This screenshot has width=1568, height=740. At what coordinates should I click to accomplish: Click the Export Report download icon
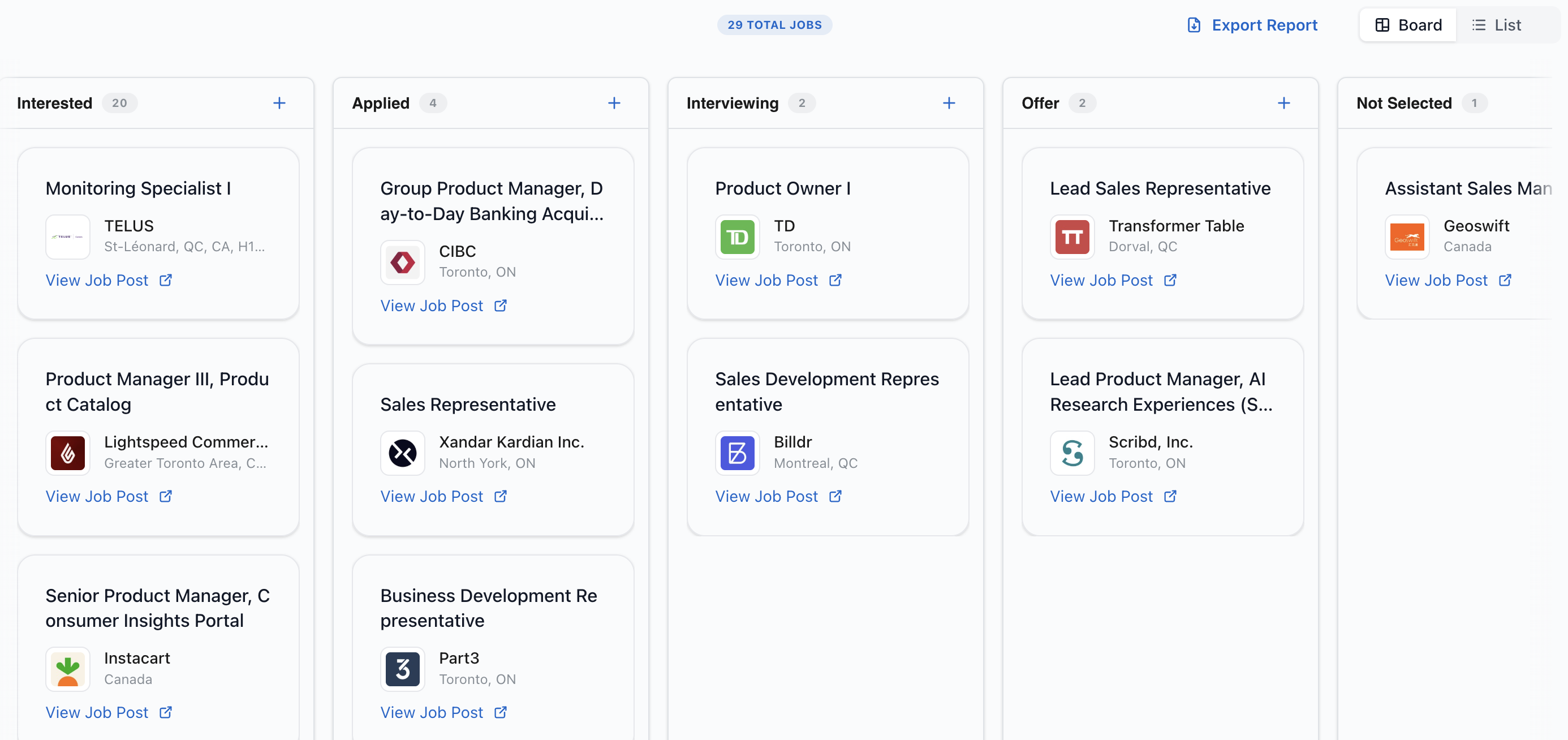[x=1193, y=25]
